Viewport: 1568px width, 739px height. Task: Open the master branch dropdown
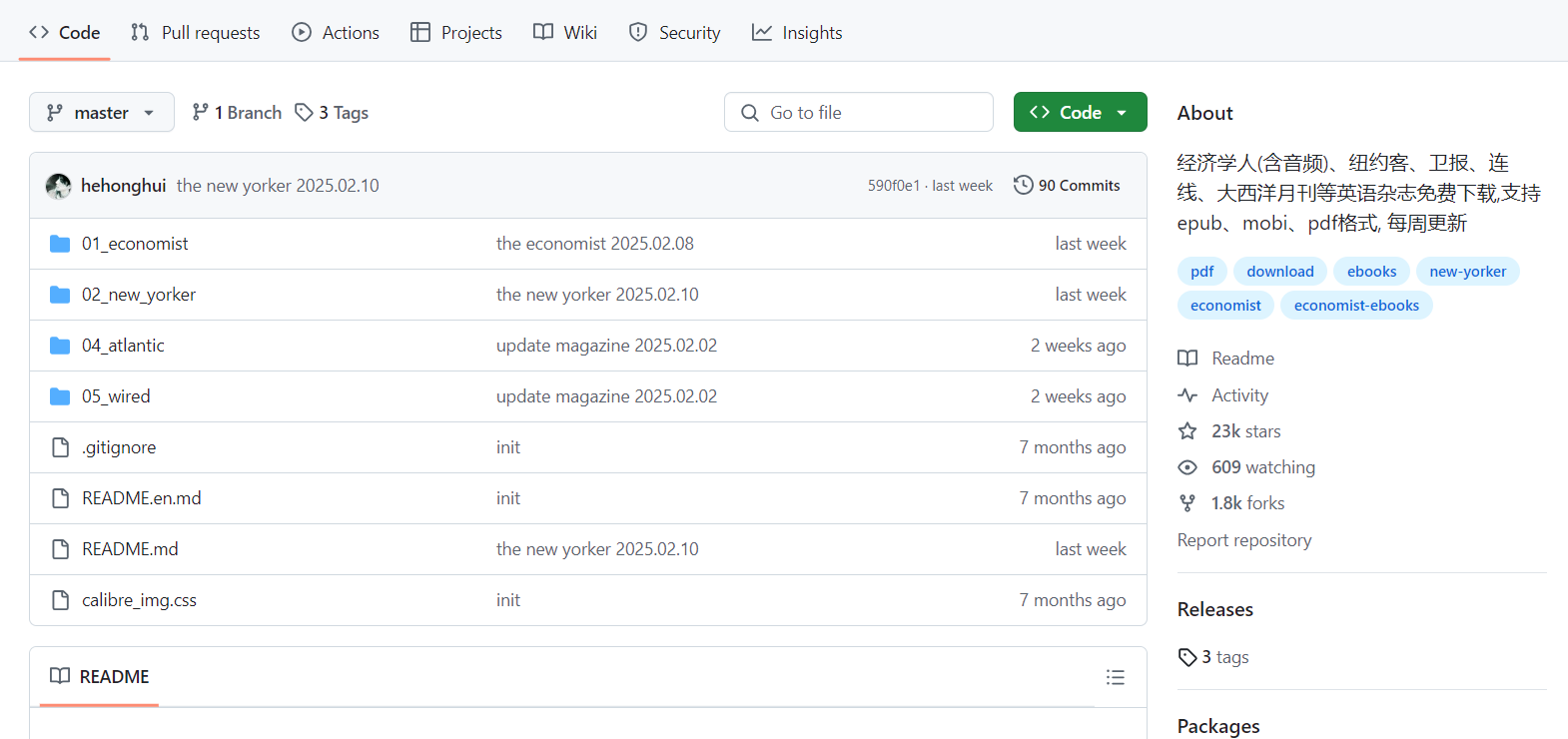pos(102,113)
